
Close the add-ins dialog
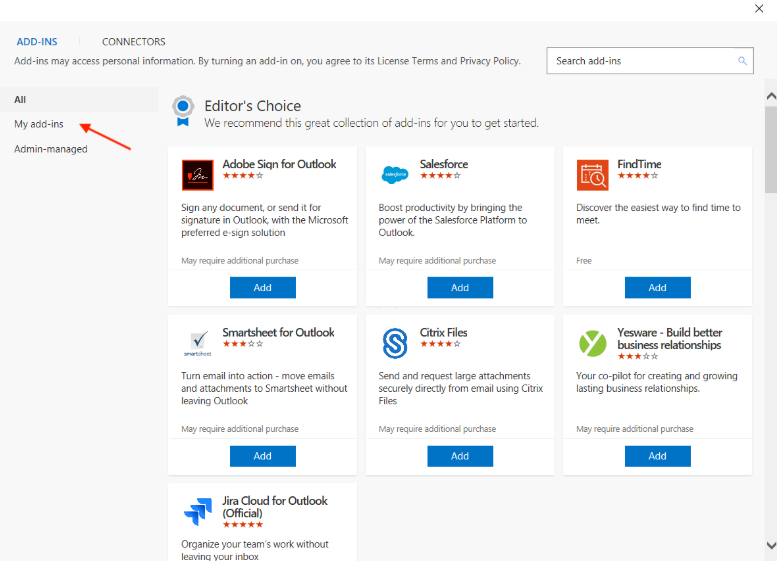(x=759, y=8)
